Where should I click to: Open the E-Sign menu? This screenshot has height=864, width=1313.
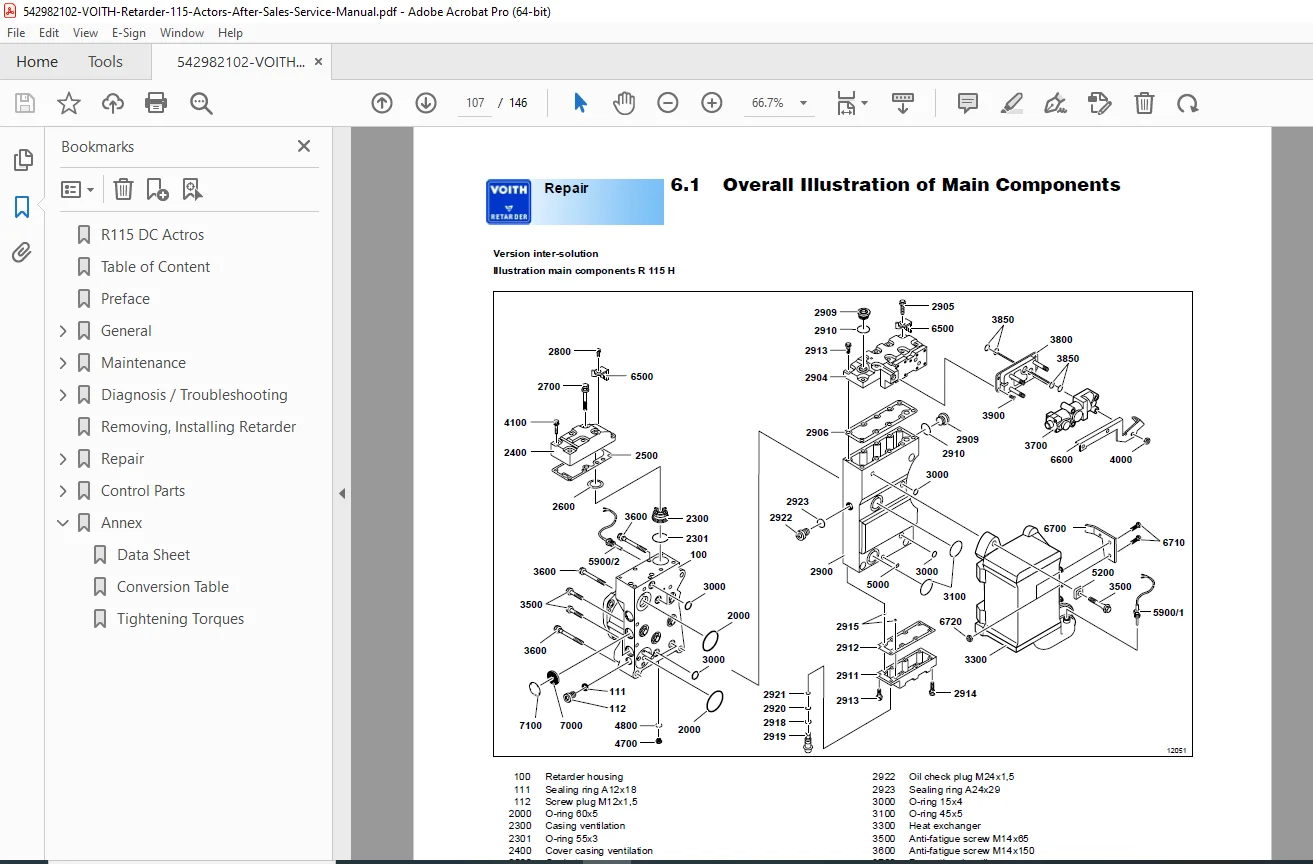coord(129,33)
